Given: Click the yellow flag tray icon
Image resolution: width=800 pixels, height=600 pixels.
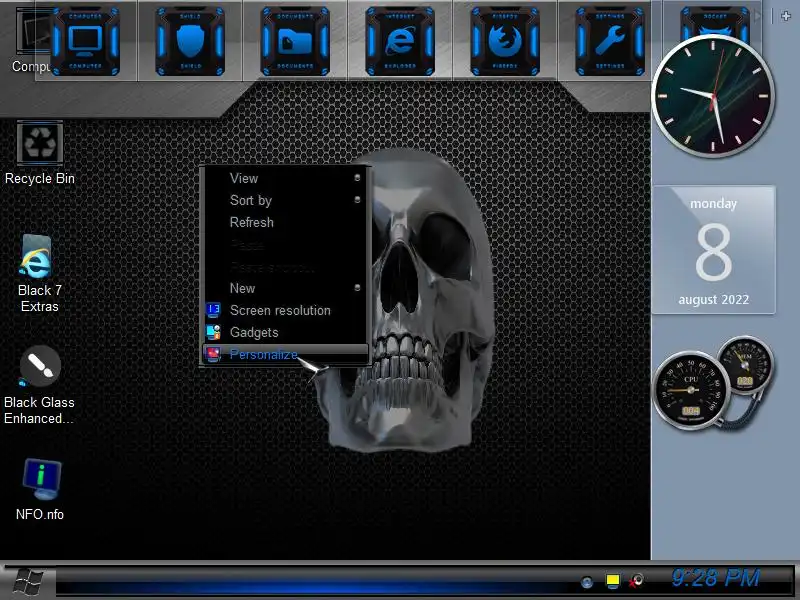Looking at the screenshot, I should 612,581.
